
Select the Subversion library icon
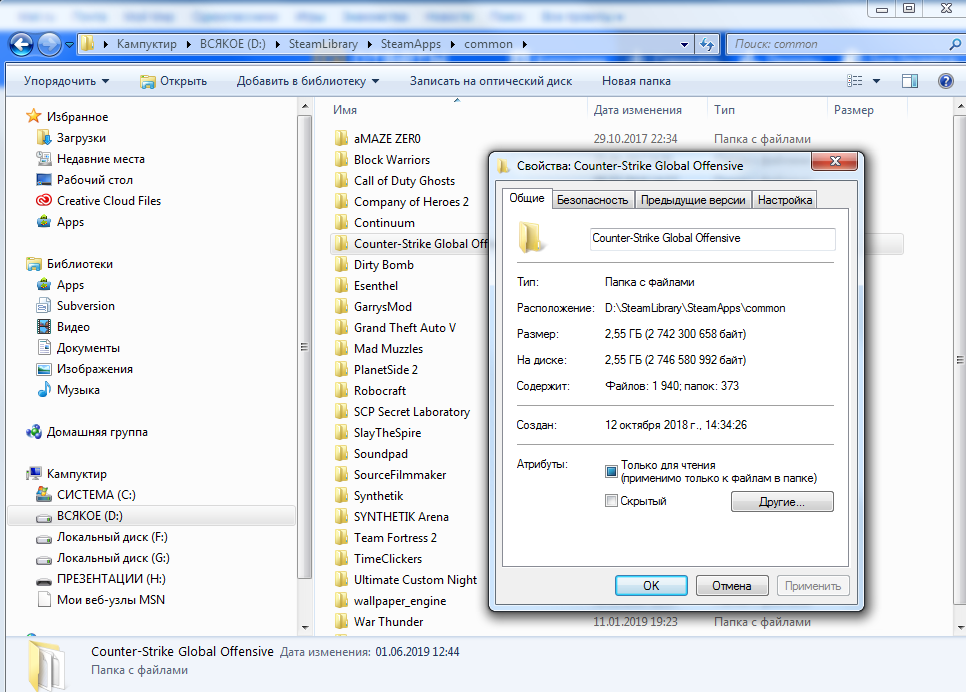(44, 306)
